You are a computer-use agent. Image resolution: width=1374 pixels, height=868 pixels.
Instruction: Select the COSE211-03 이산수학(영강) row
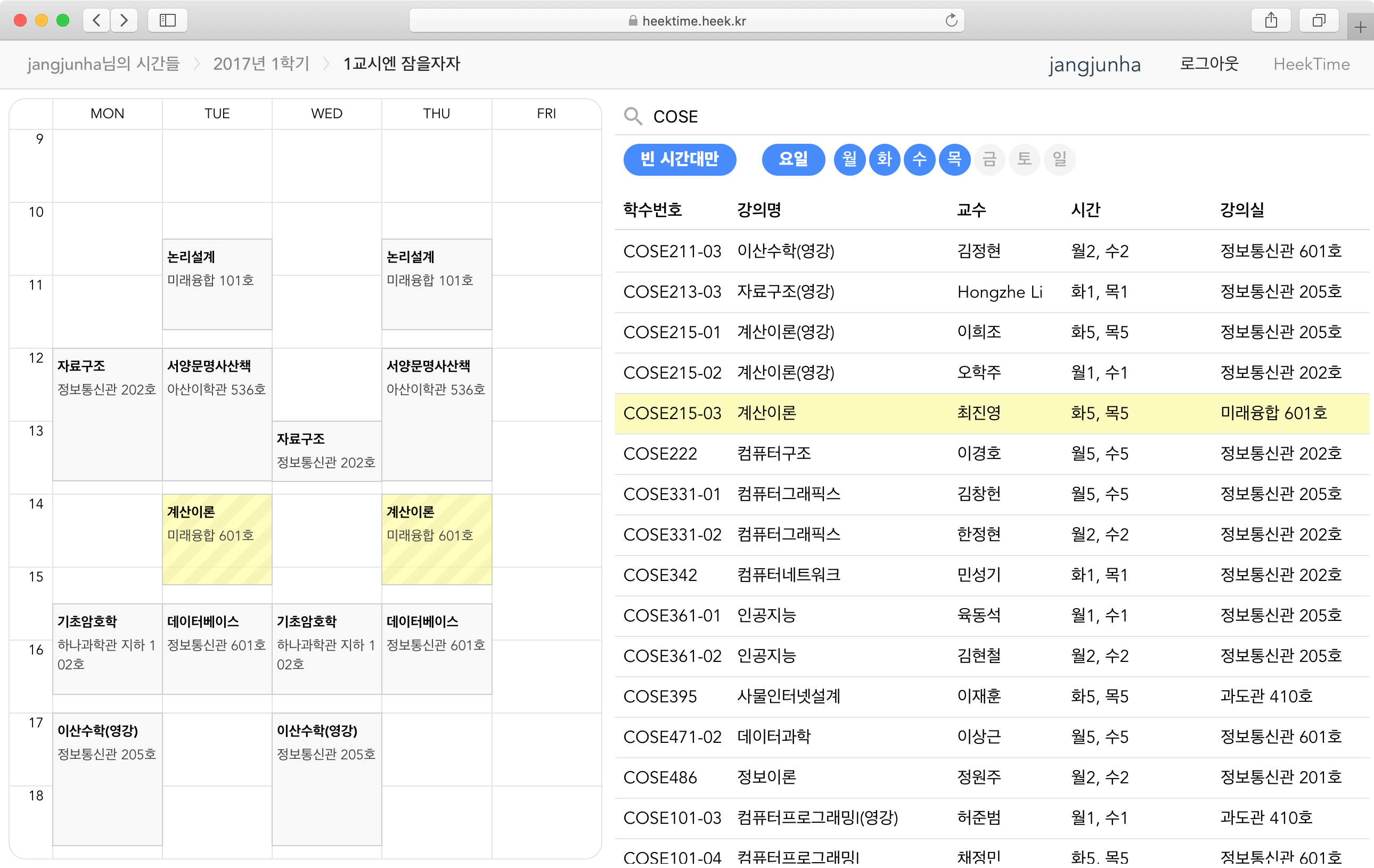click(992, 251)
